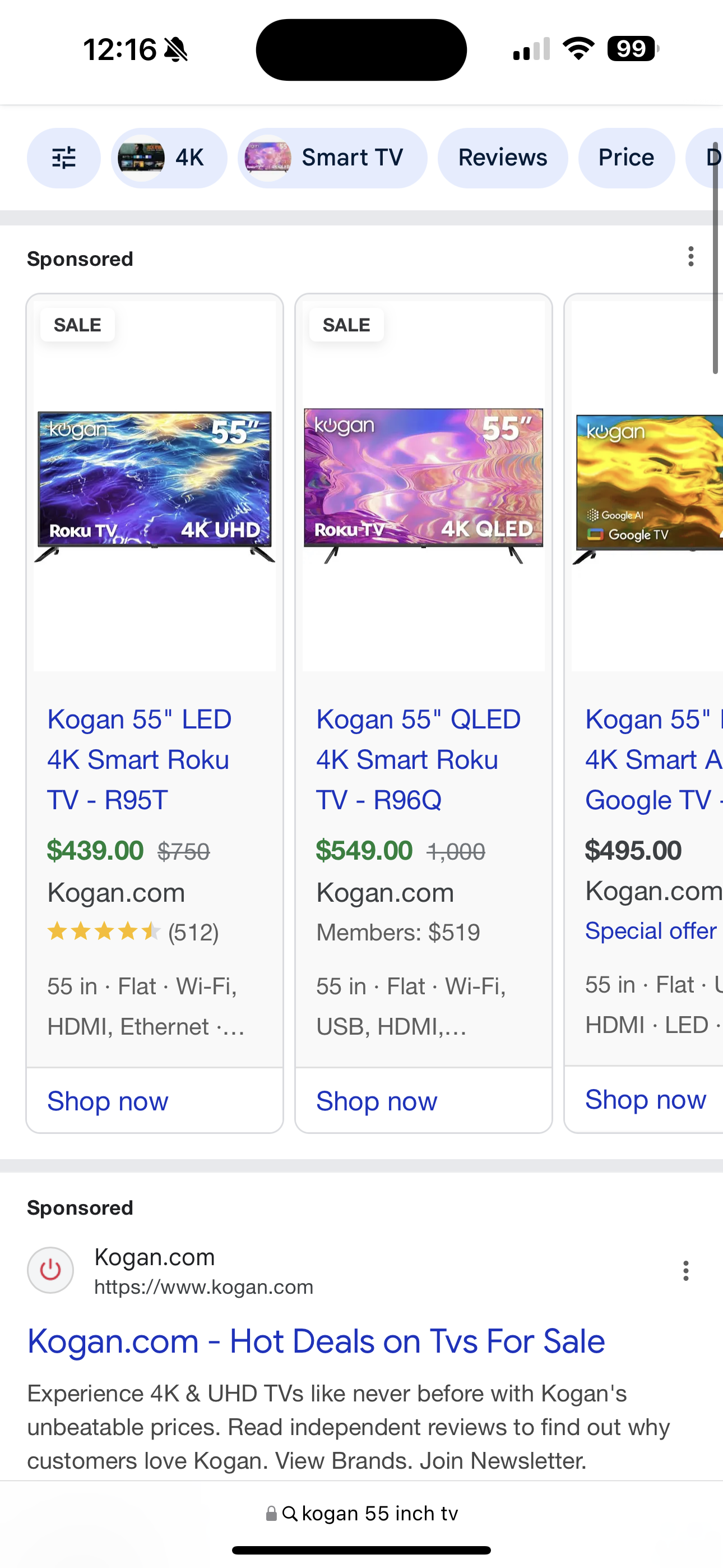
Task: Select the Reviews filter chip
Action: tap(502, 158)
